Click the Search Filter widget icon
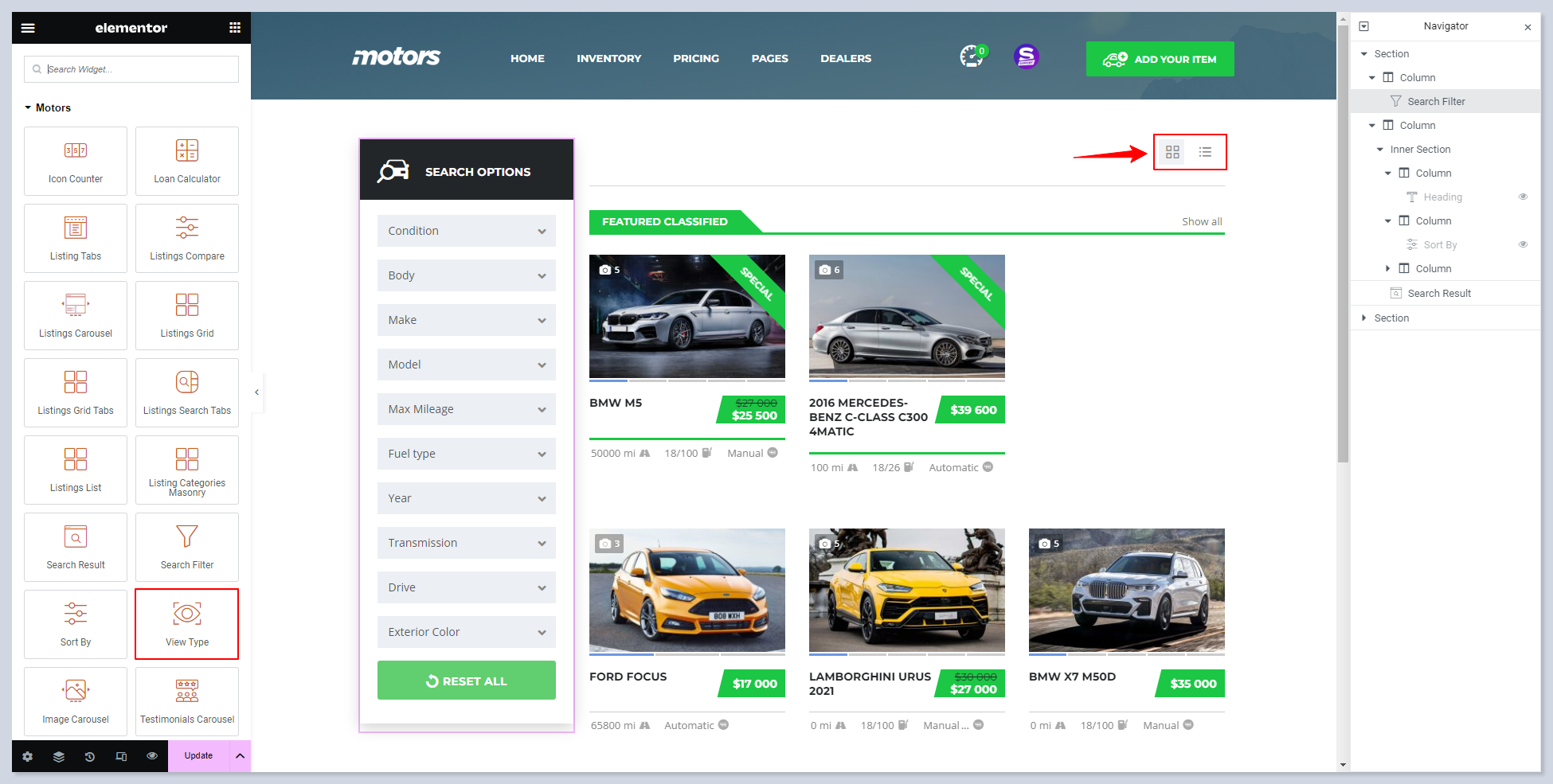 tap(187, 537)
